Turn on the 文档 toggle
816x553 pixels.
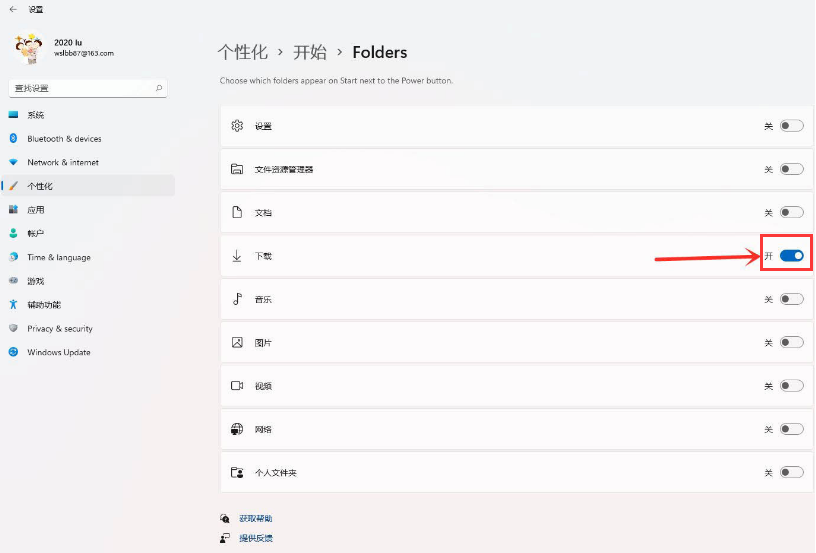792,212
